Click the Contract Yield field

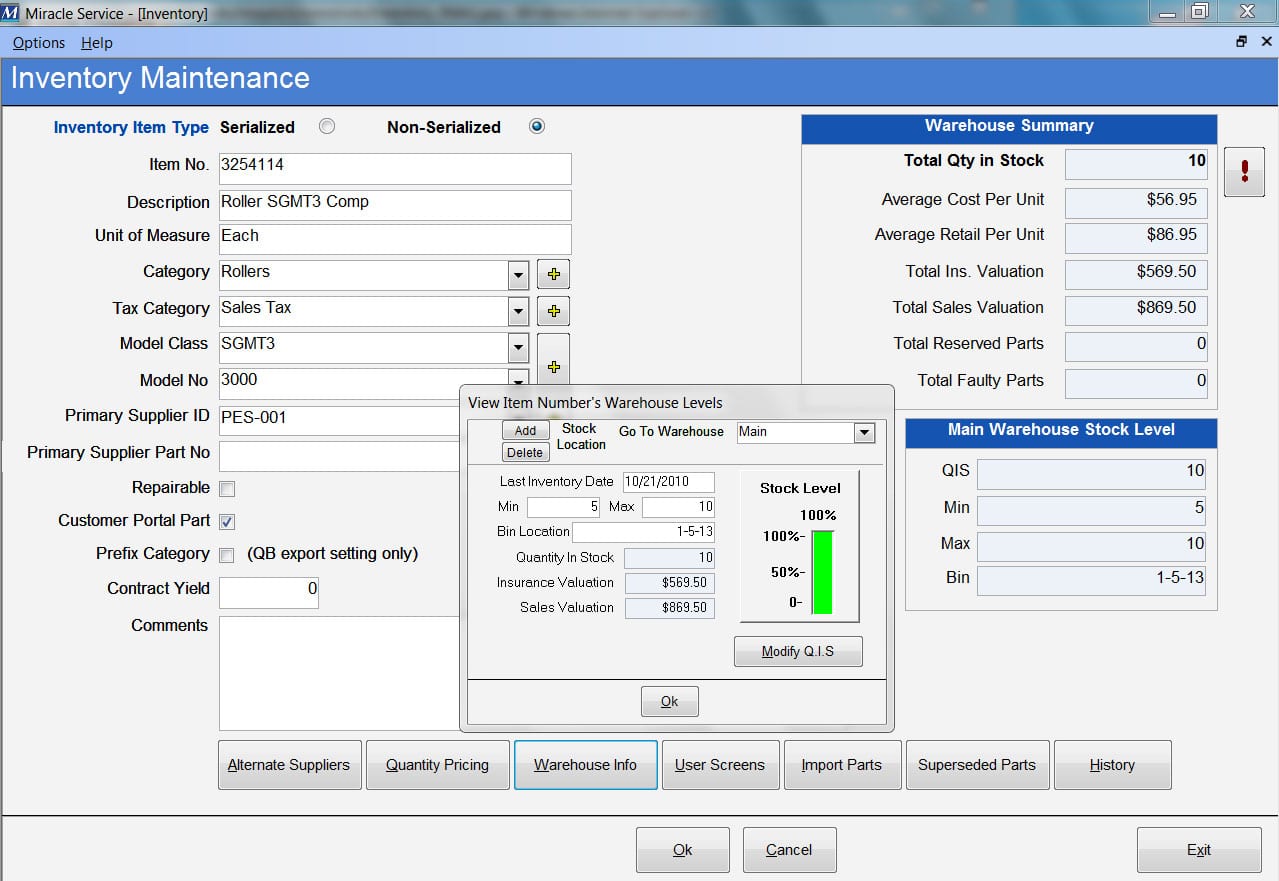269,592
